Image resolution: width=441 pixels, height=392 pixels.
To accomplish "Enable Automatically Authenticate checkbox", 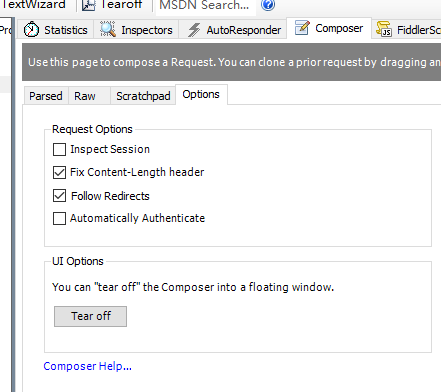I will pyautogui.click(x=59, y=219).
